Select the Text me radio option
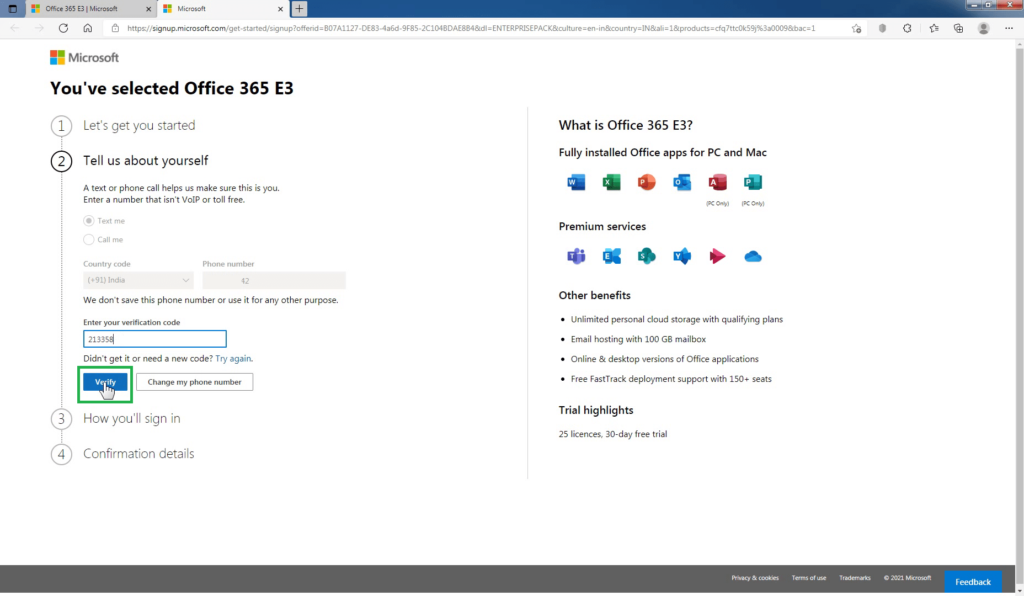 (89, 221)
